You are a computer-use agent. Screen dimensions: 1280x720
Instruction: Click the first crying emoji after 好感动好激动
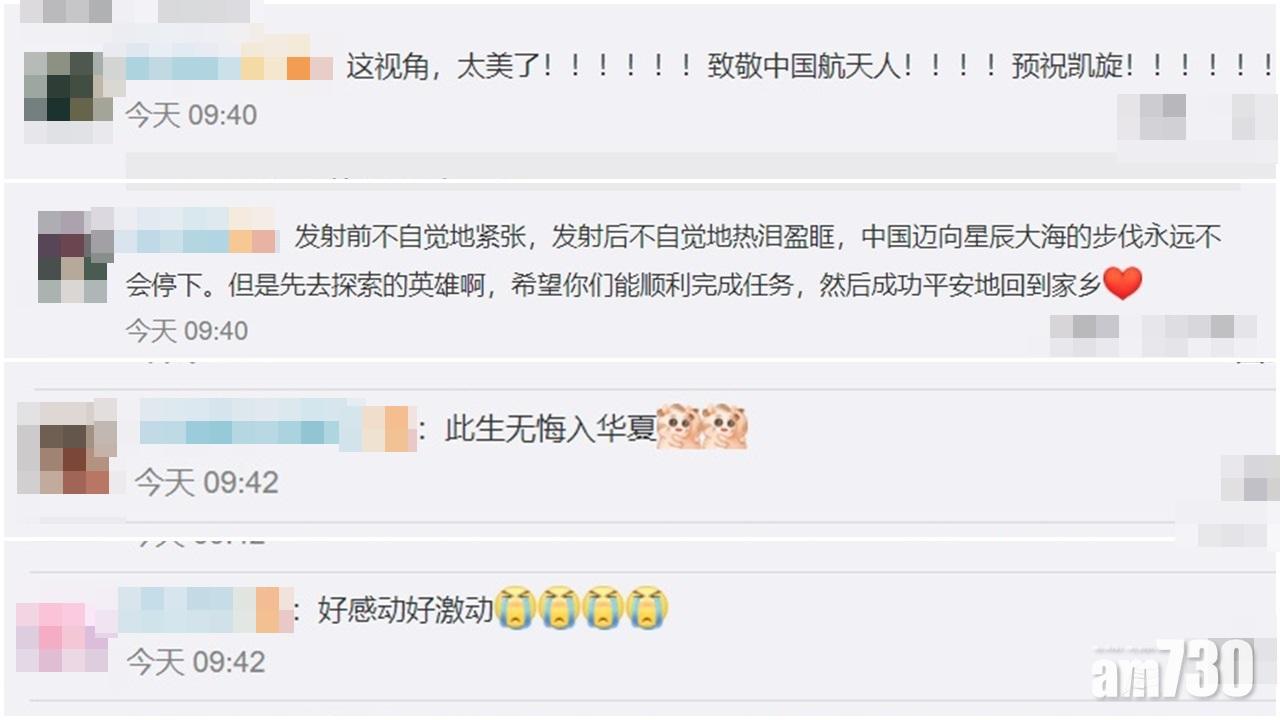pyautogui.click(x=516, y=606)
